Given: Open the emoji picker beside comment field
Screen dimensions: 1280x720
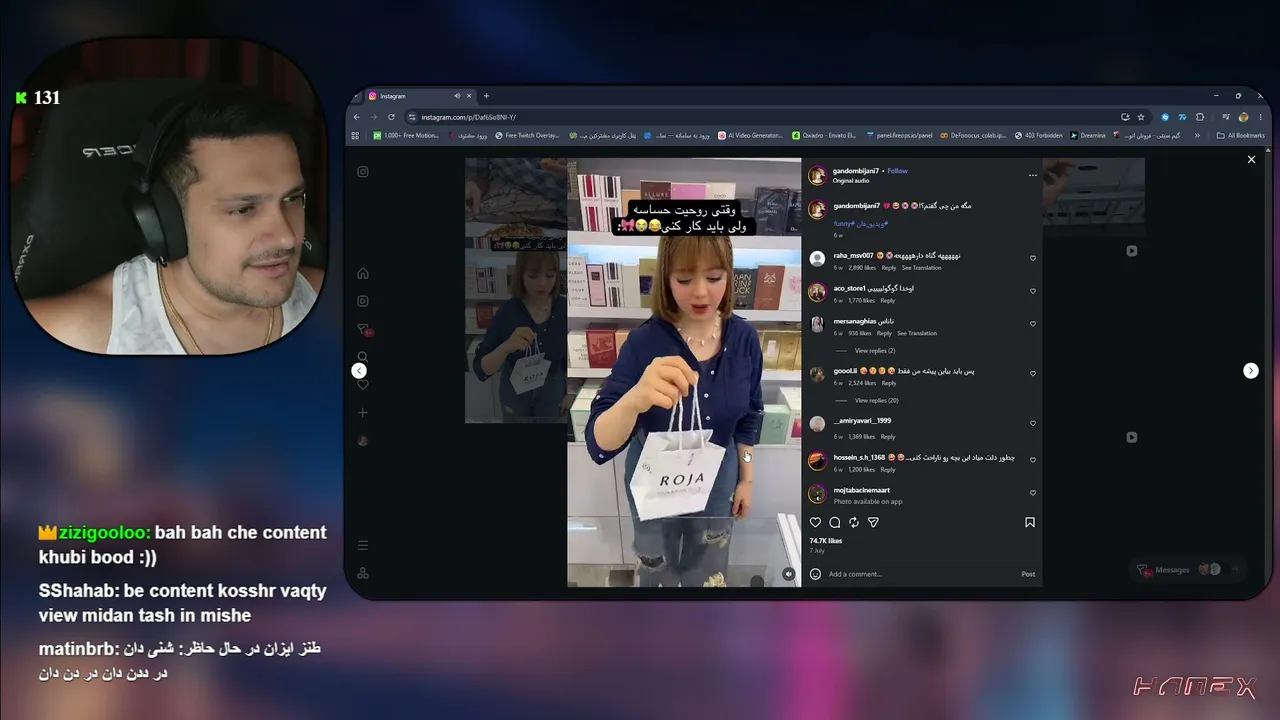Looking at the screenshot, I should [815, 574].
